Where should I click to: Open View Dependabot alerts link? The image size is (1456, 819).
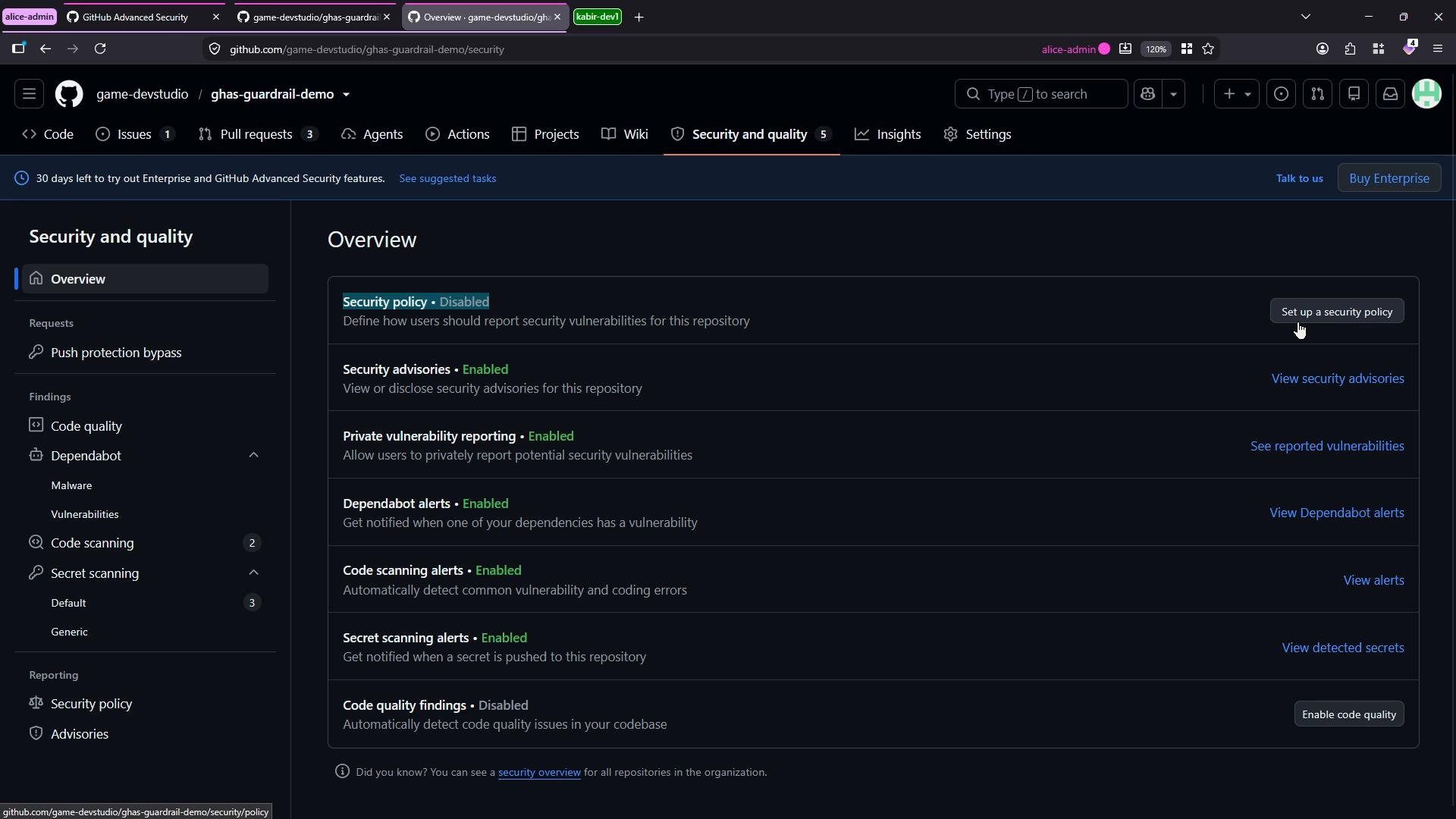pos(1337,513)
